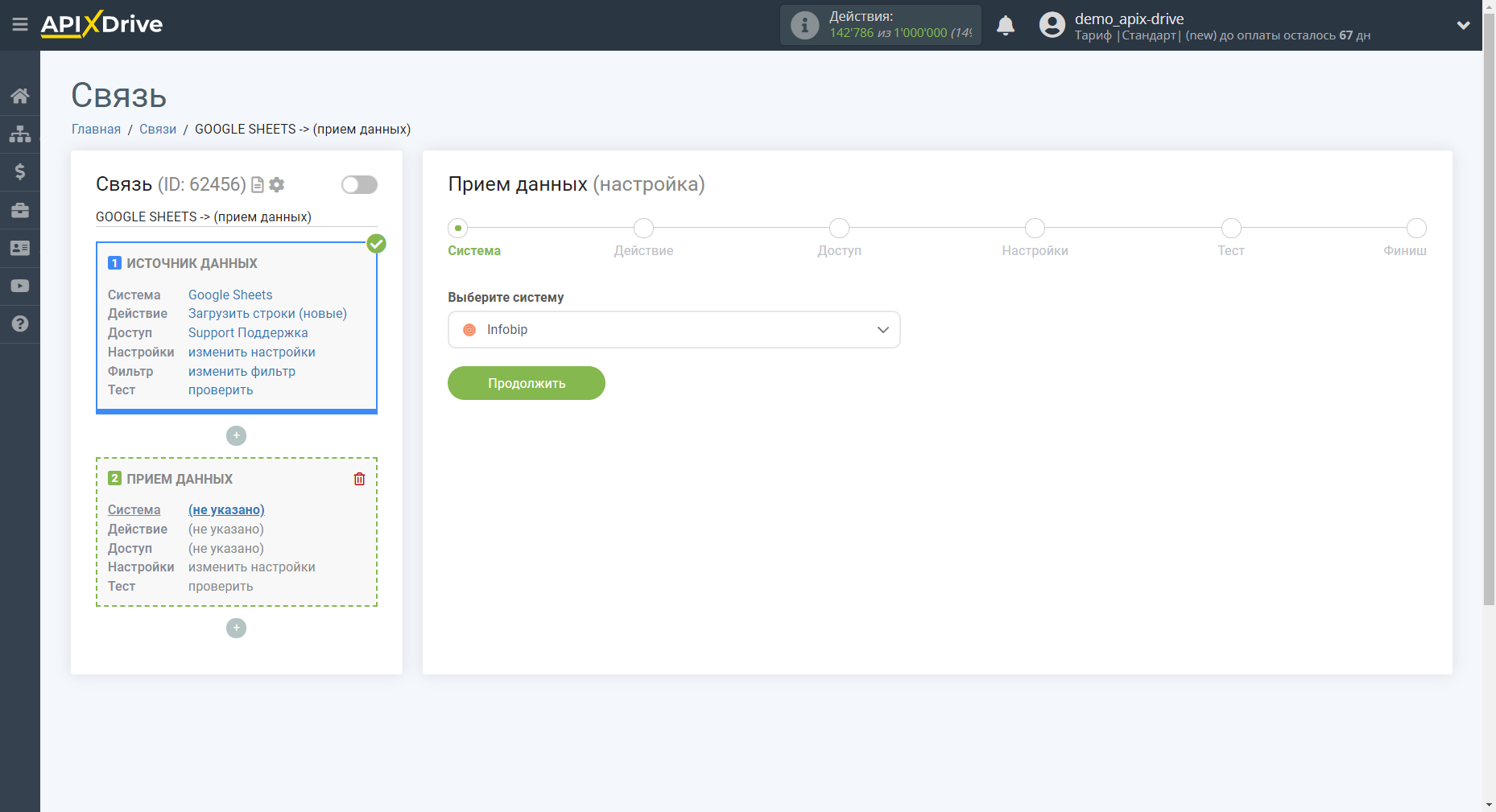Click изменить настройки in data source block
1496x812 pixels.
[252, 352]
